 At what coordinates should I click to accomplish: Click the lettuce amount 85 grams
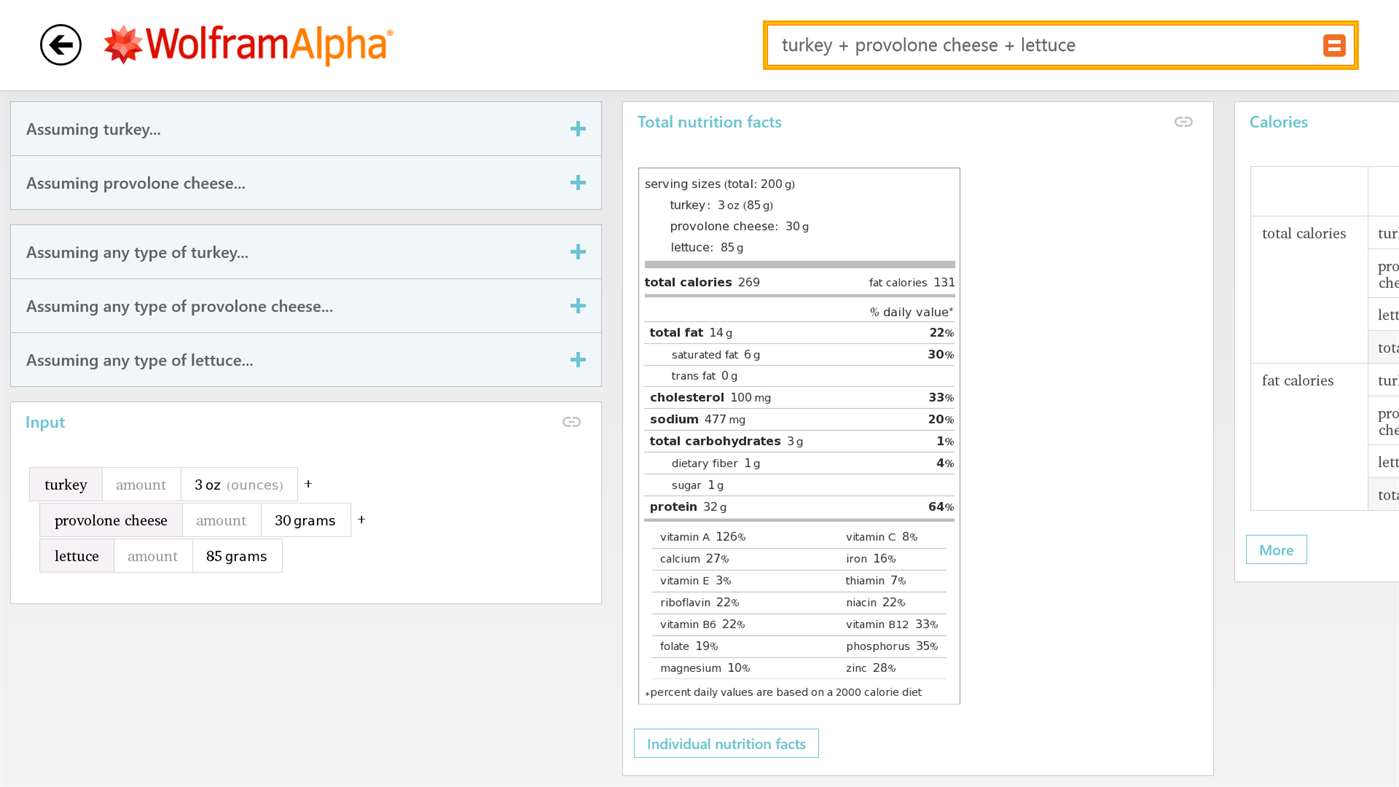[x=237, y=556]
